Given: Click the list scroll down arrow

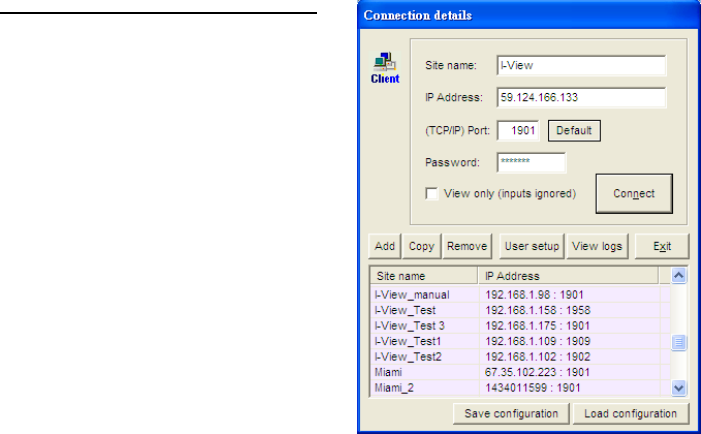Looking at the screenshot, I should (x=679, y=388).
